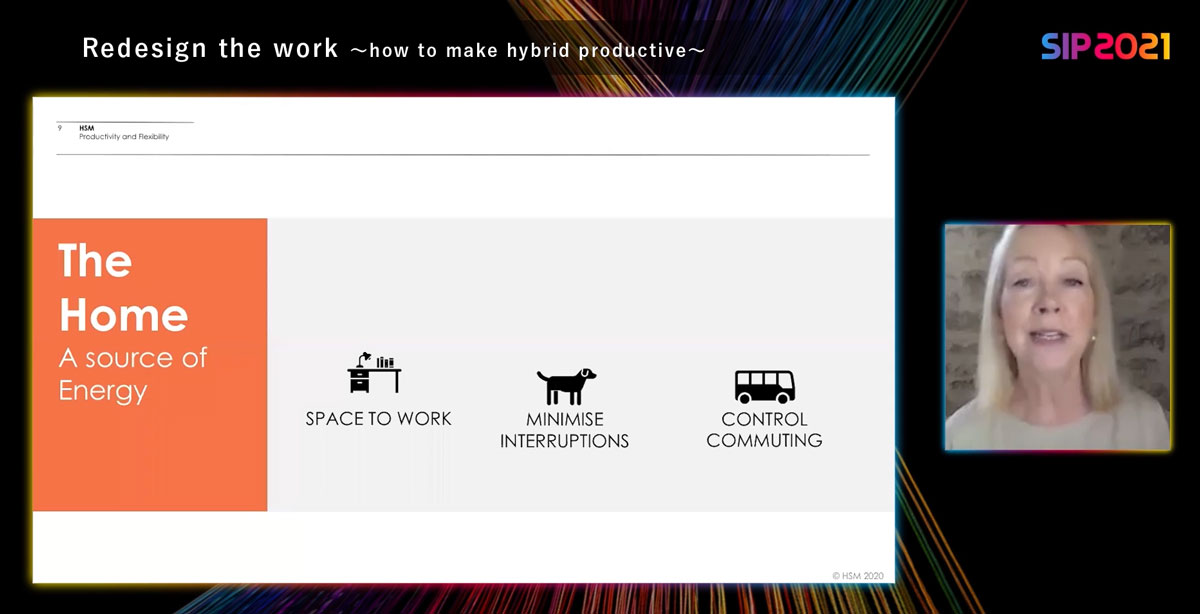This screenshot has width=1200, height=614.
Task: Click the bus icon
Action: 764,386
